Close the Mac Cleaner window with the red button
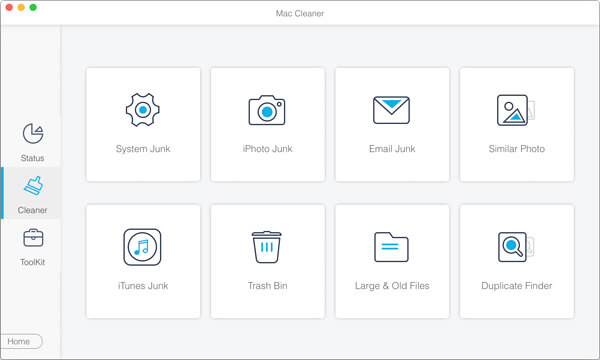Image resolution: width=600 pixels, height=360 pixels. (x=9, y=7)
